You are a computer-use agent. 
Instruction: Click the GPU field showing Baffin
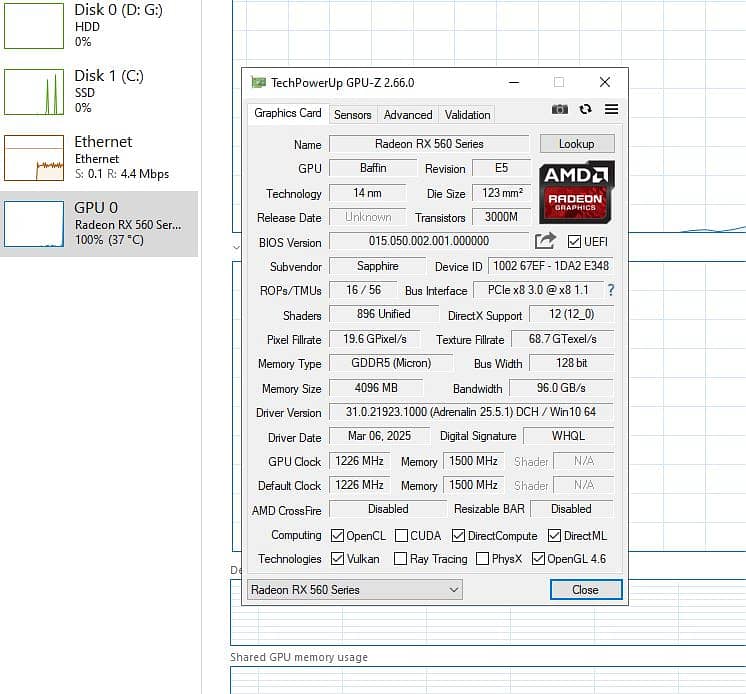coord(373,168)
